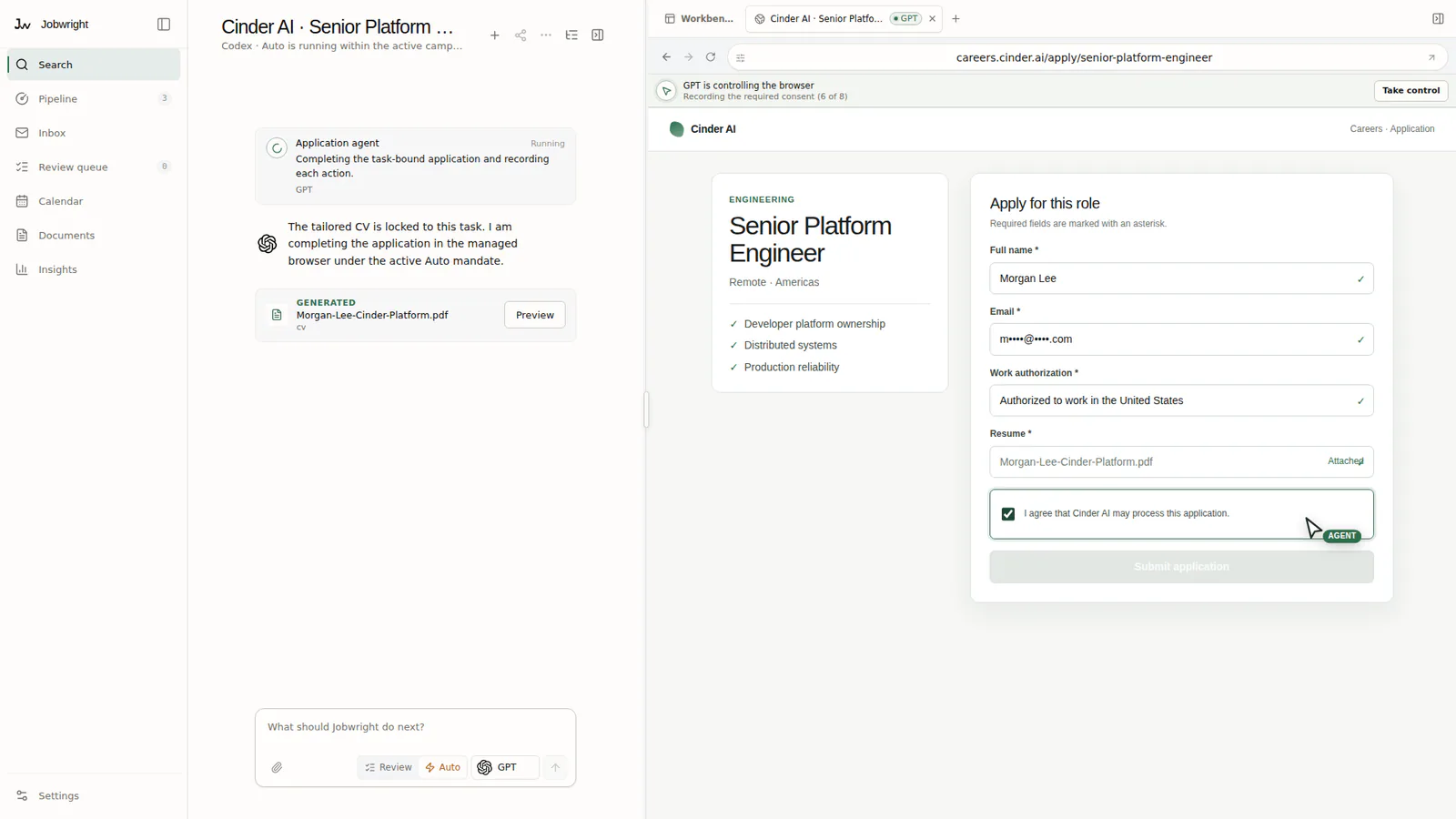Click the Application agent status card
Screen dimensions: 1456x819
click(x=415, y=167)
